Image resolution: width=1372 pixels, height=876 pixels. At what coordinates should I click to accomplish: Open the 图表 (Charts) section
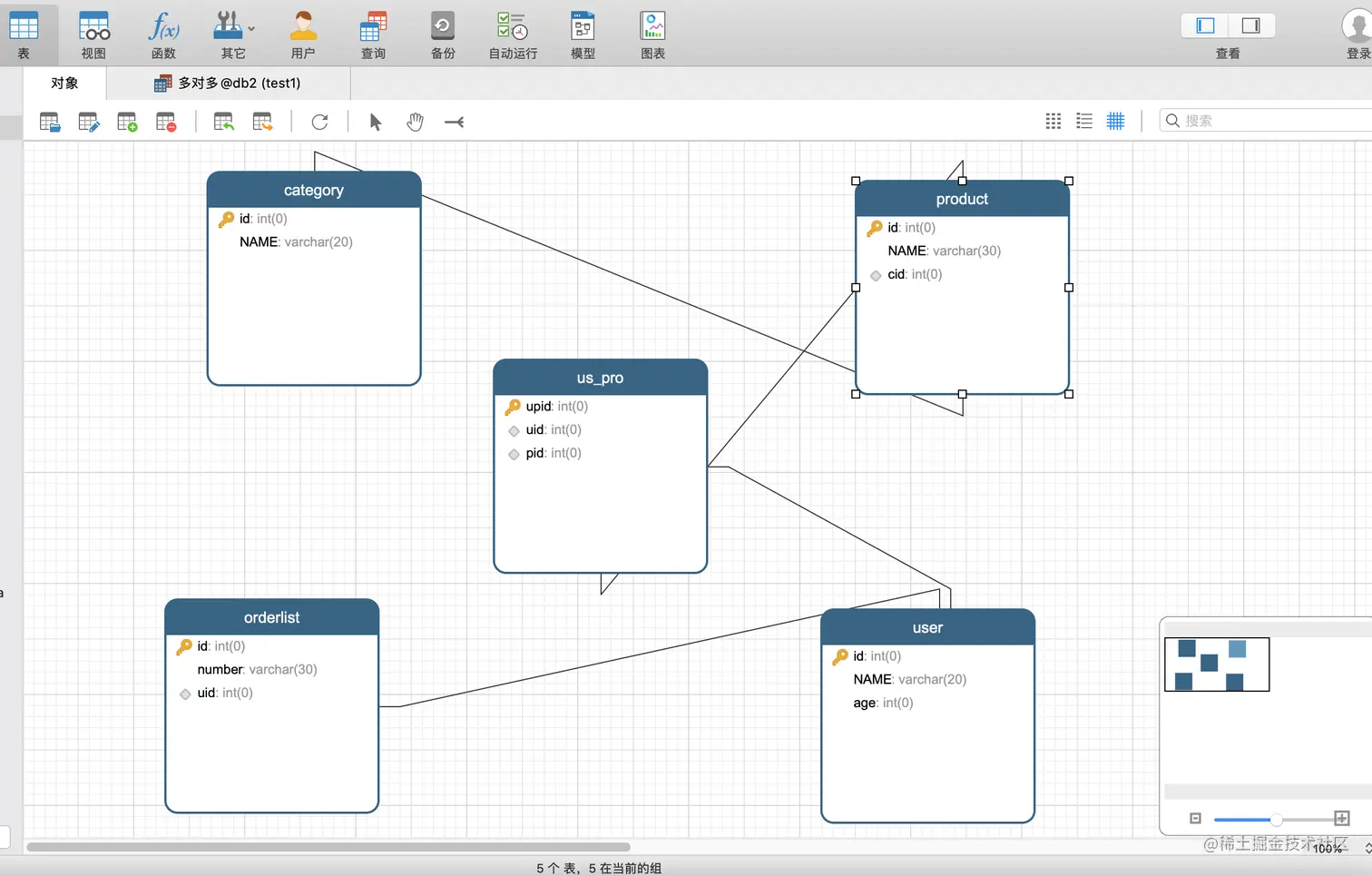coord(652,34)
